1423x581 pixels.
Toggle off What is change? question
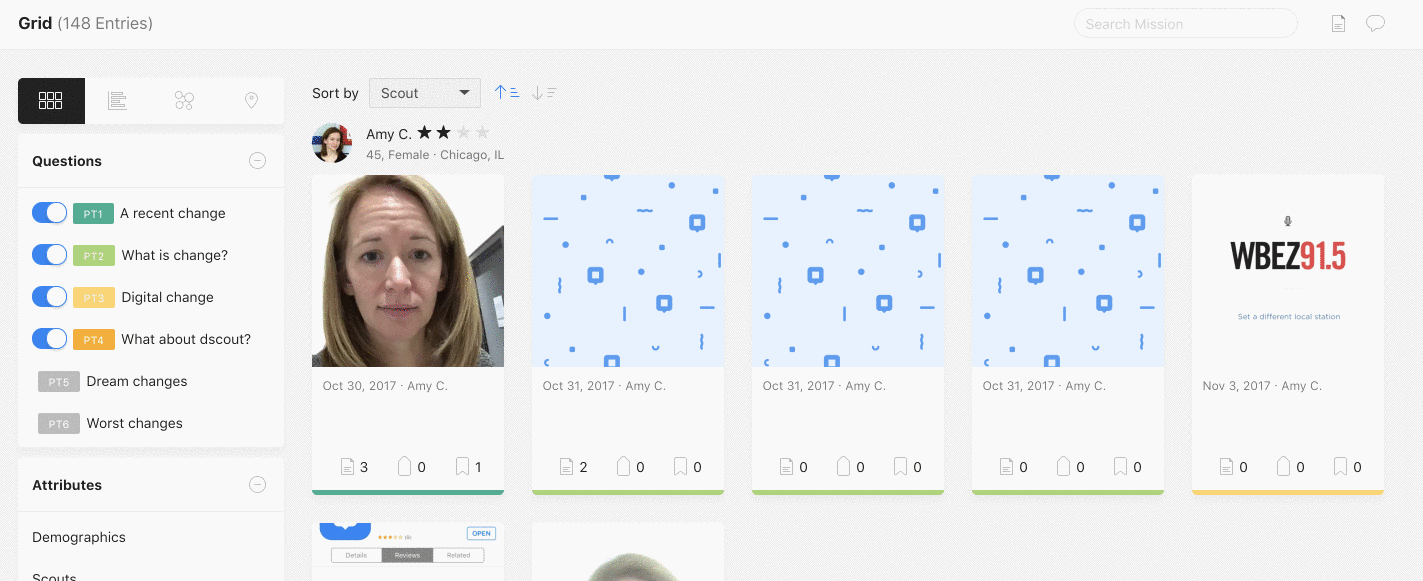tap(49, 255)
